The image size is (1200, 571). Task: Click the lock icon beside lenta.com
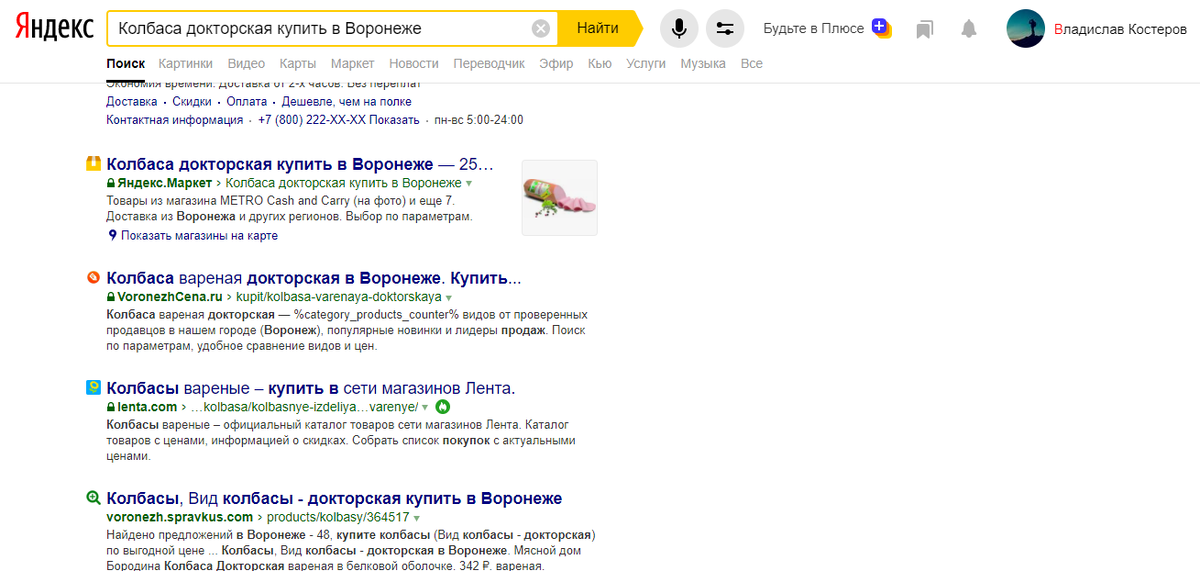click(111, 407)
